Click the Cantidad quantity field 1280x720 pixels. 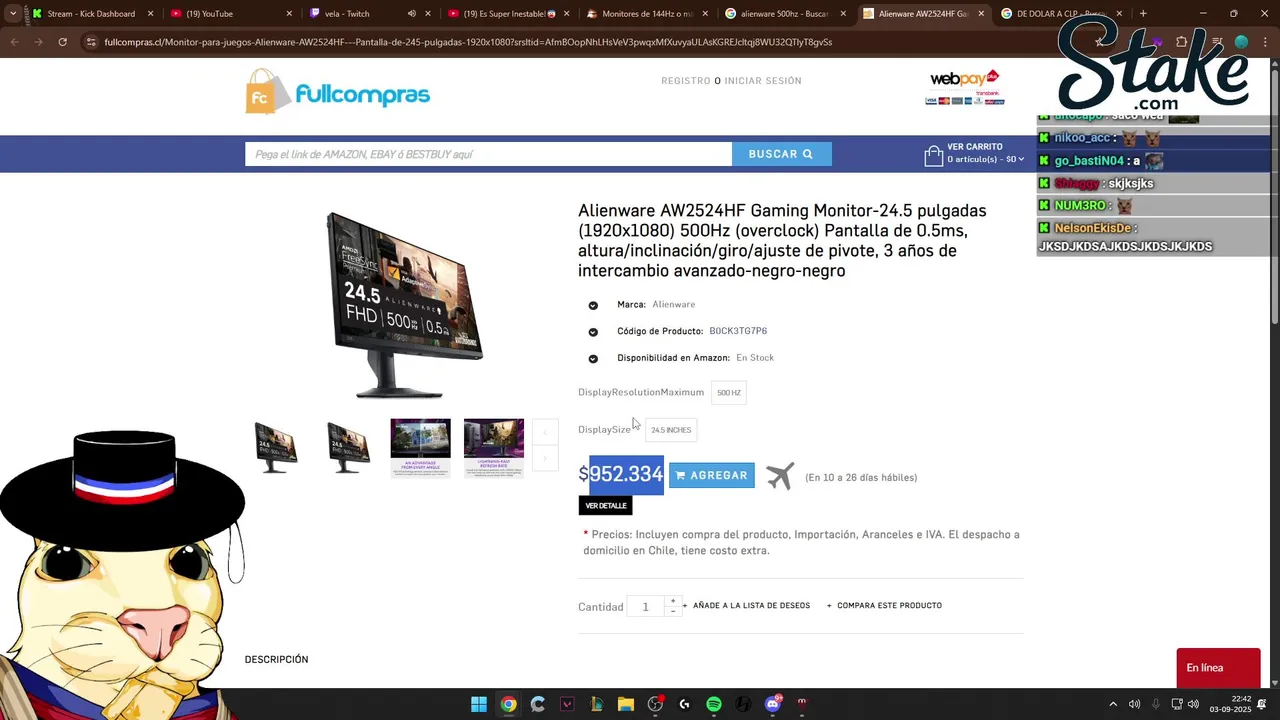(645, 606)
